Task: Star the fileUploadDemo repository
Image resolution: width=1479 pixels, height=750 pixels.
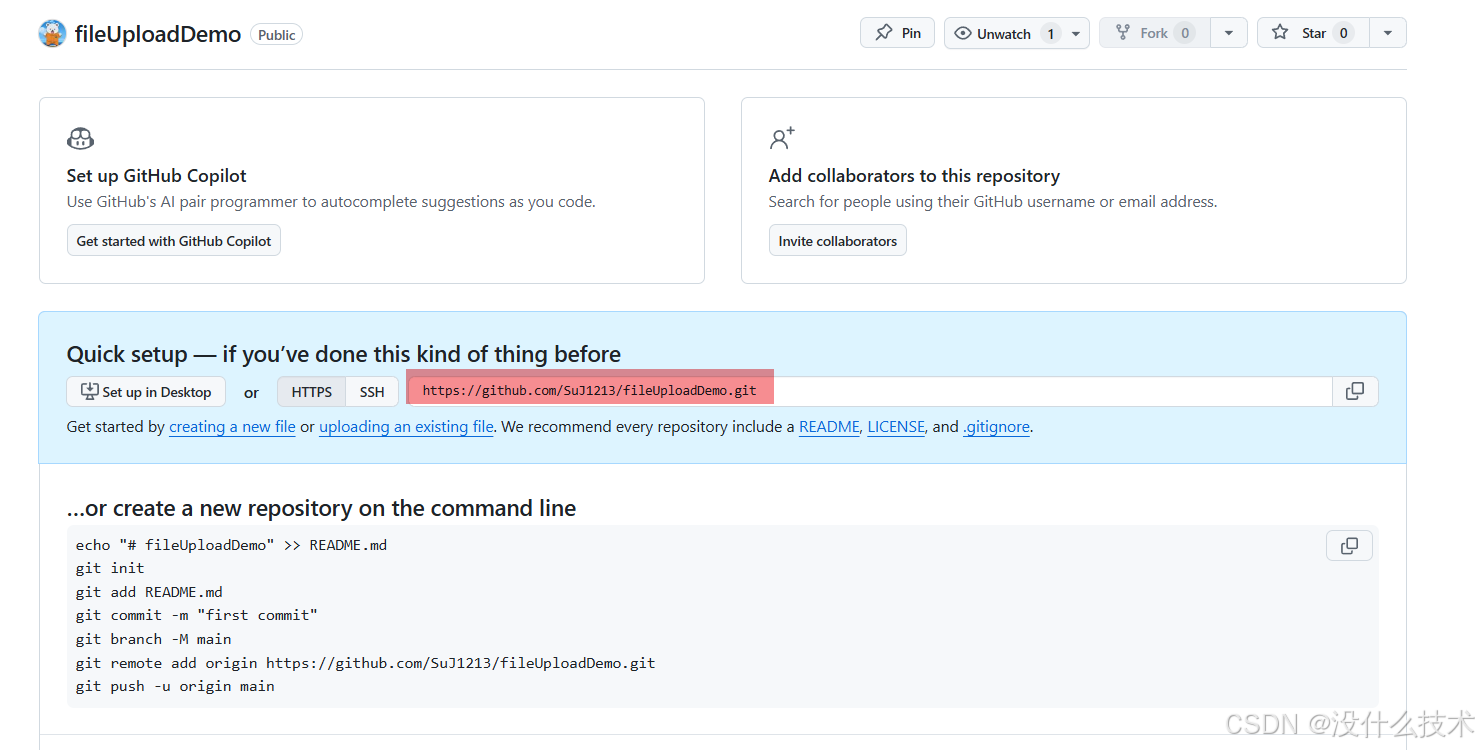Action: coord(1311,33)
